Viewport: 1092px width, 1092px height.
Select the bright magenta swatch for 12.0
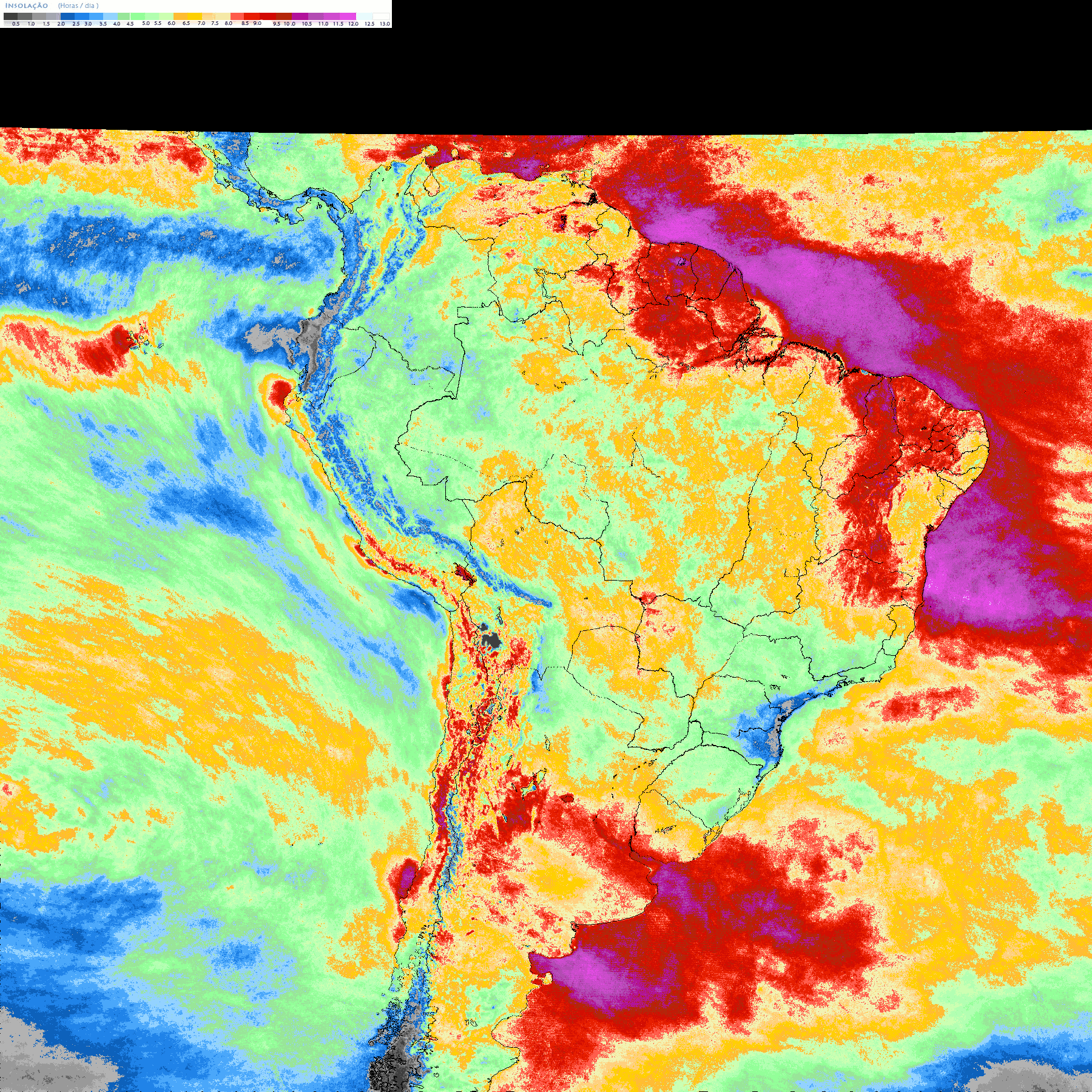pyautogui.click(x=348, y=16)
